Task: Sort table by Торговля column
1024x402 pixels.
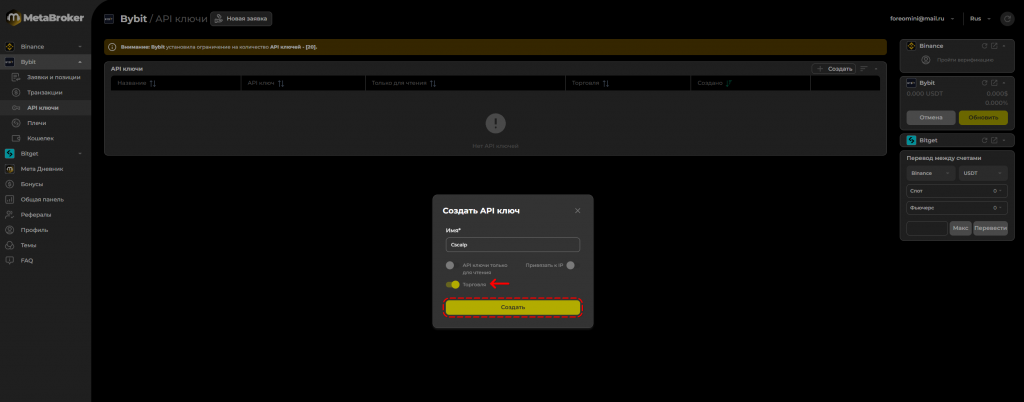Action: (605, 84)
